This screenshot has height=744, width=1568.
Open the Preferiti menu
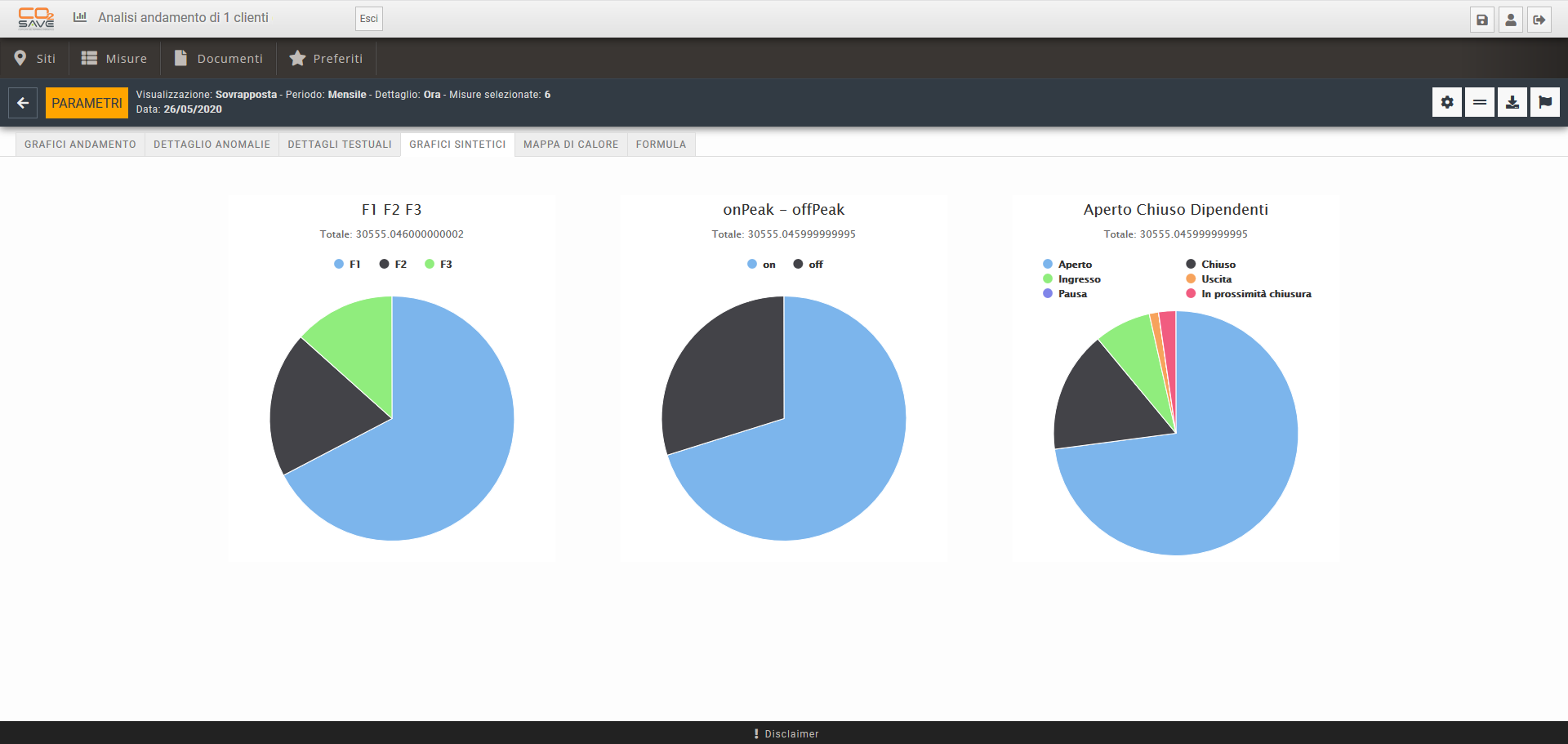(x=326, y=58)
